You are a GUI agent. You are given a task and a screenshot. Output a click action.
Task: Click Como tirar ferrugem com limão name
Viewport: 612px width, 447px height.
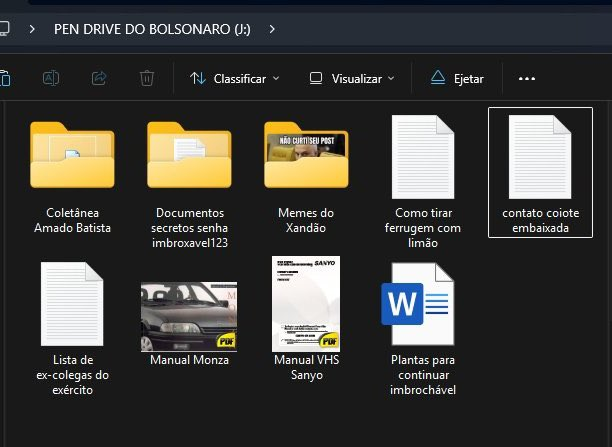coord(423,228)
